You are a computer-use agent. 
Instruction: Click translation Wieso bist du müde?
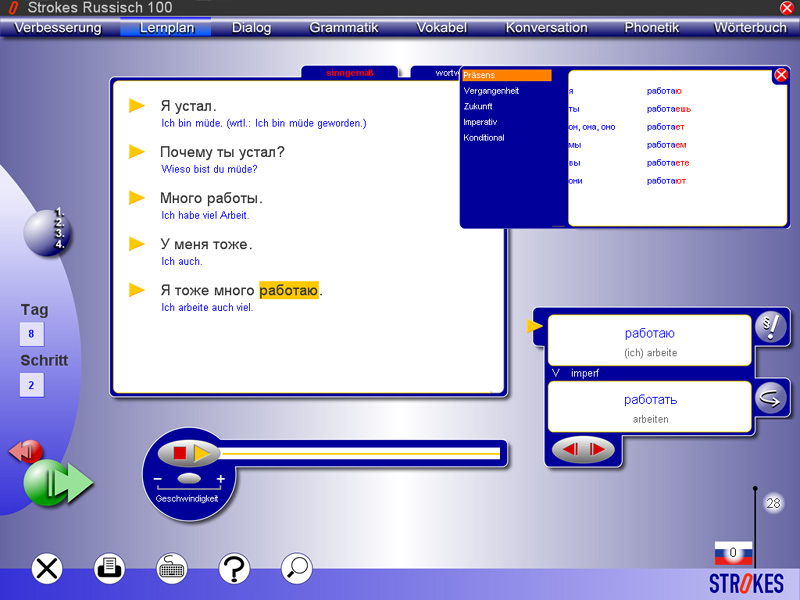209,169
